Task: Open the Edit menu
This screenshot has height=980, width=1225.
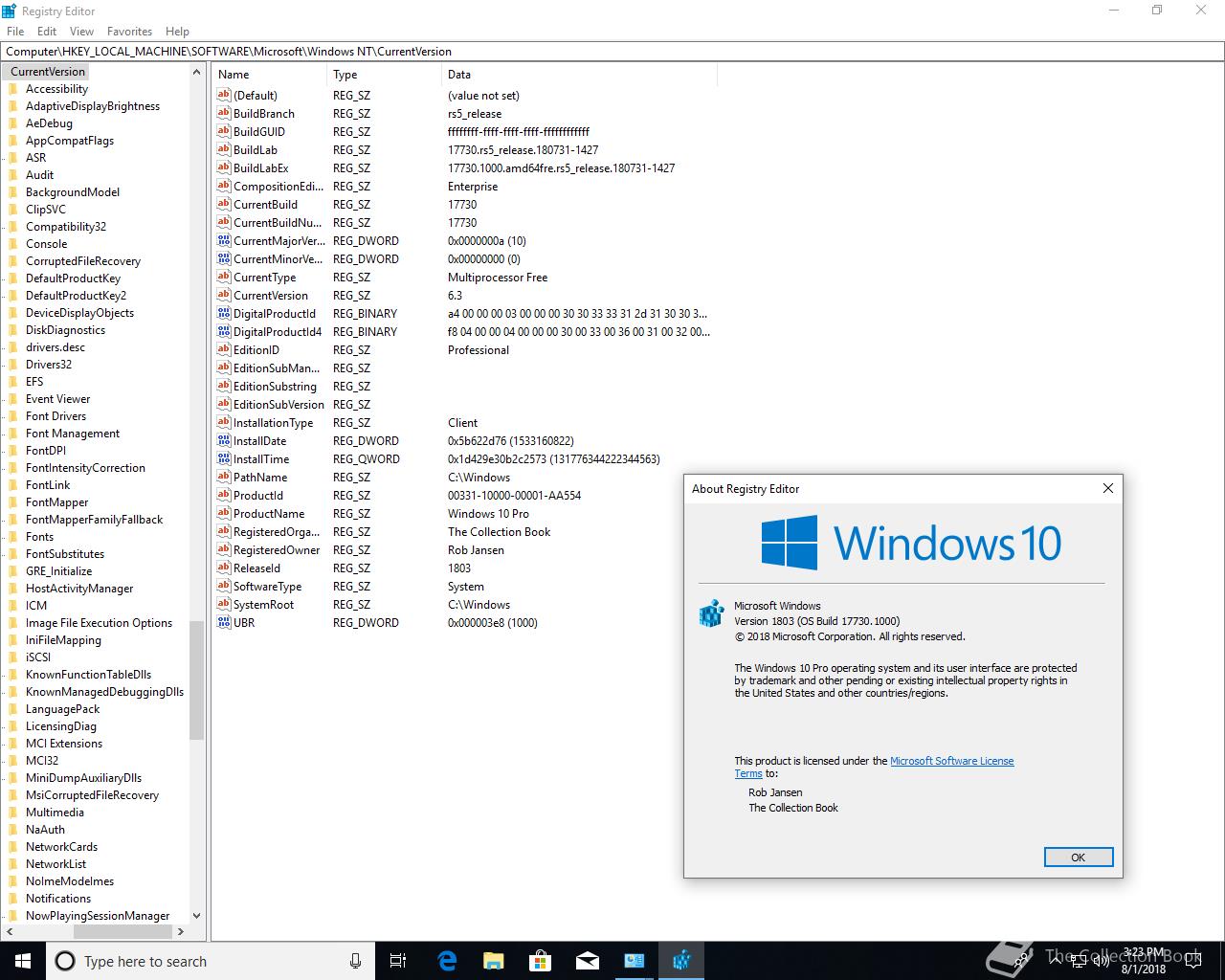Action: click(x=47, y=32)
